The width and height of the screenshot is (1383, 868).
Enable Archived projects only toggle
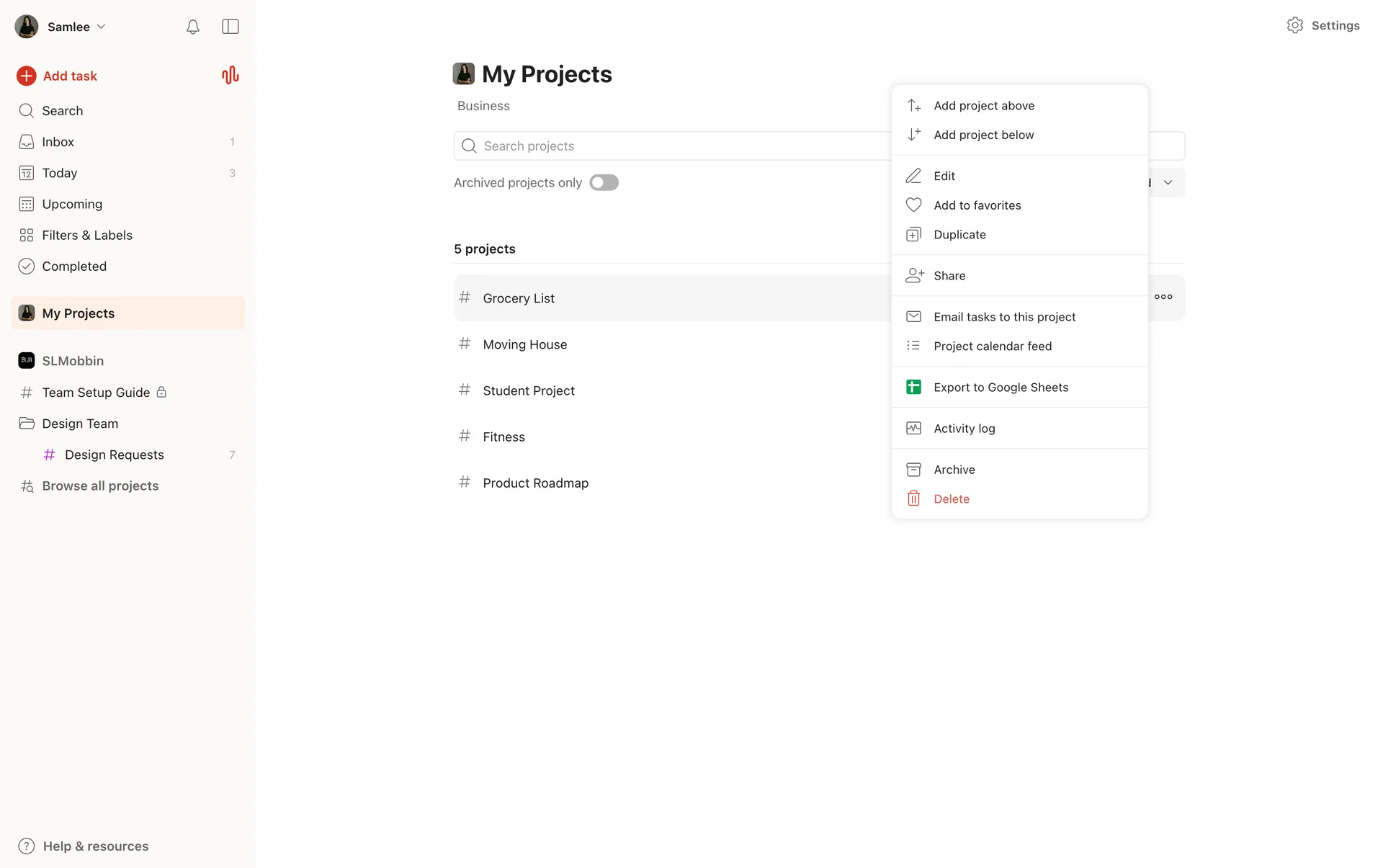tap(604, 183)
